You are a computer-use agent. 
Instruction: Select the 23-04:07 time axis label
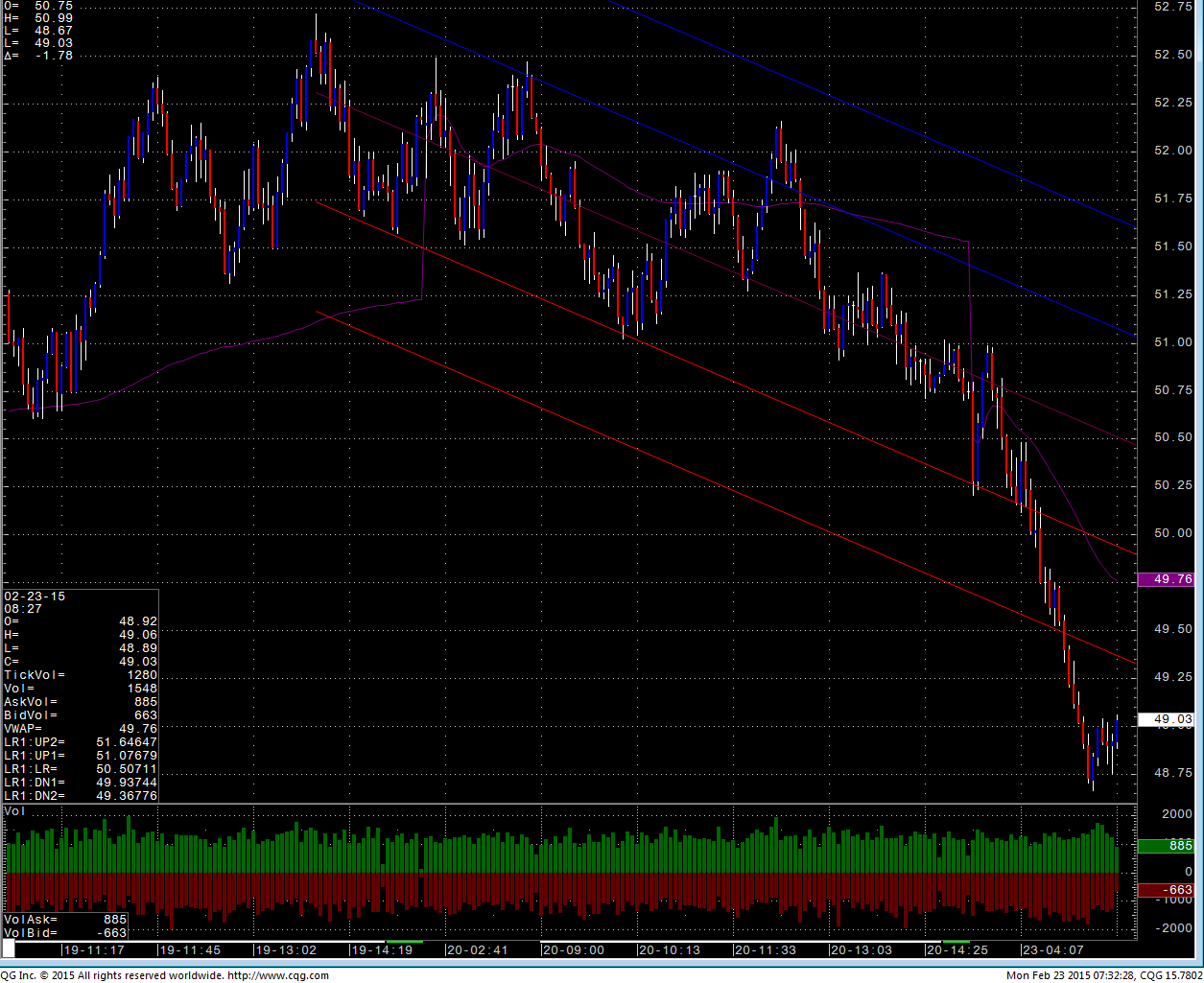1053,950
